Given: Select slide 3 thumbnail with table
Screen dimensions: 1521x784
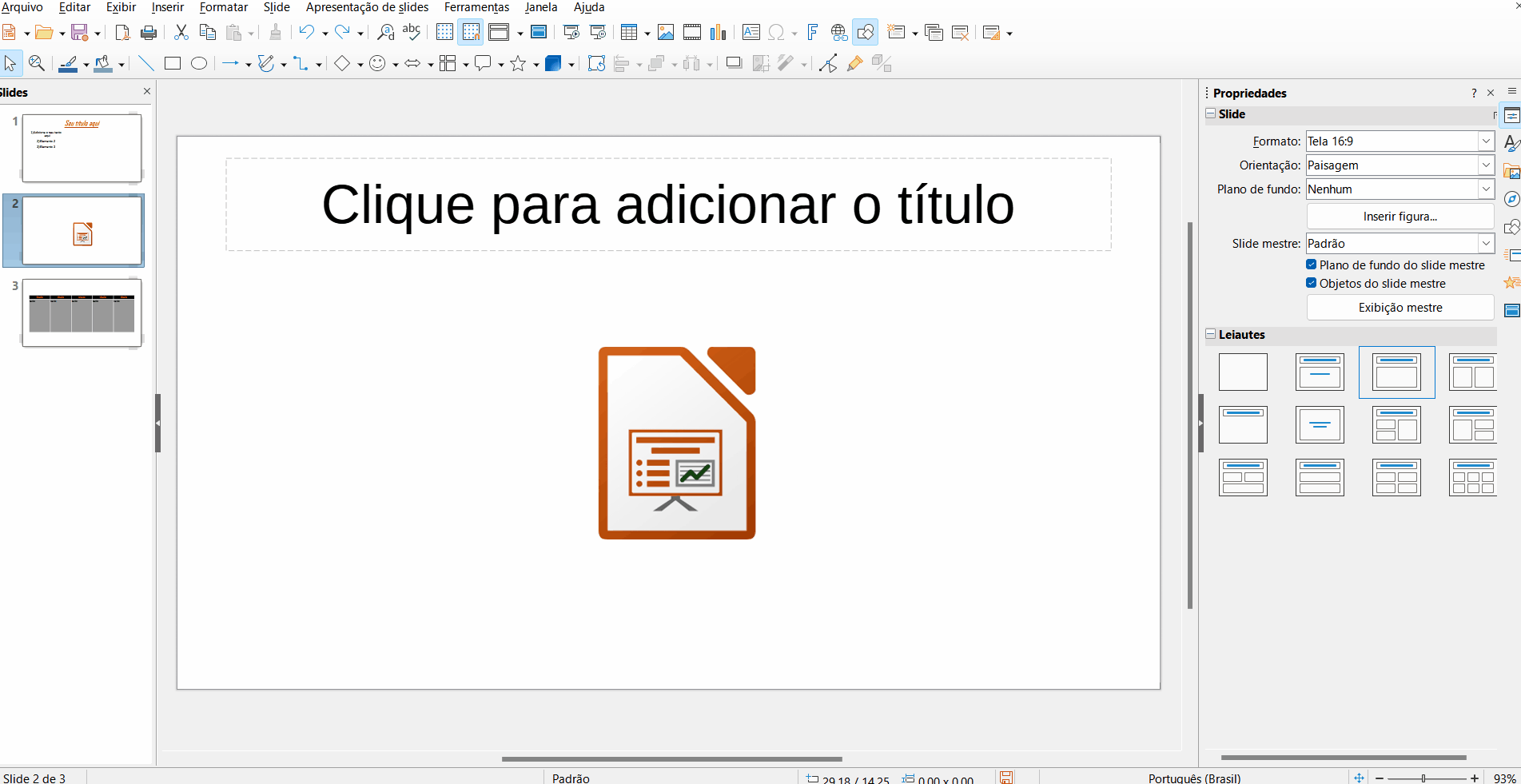Looking at the screenshot, I should coord(82,312).
